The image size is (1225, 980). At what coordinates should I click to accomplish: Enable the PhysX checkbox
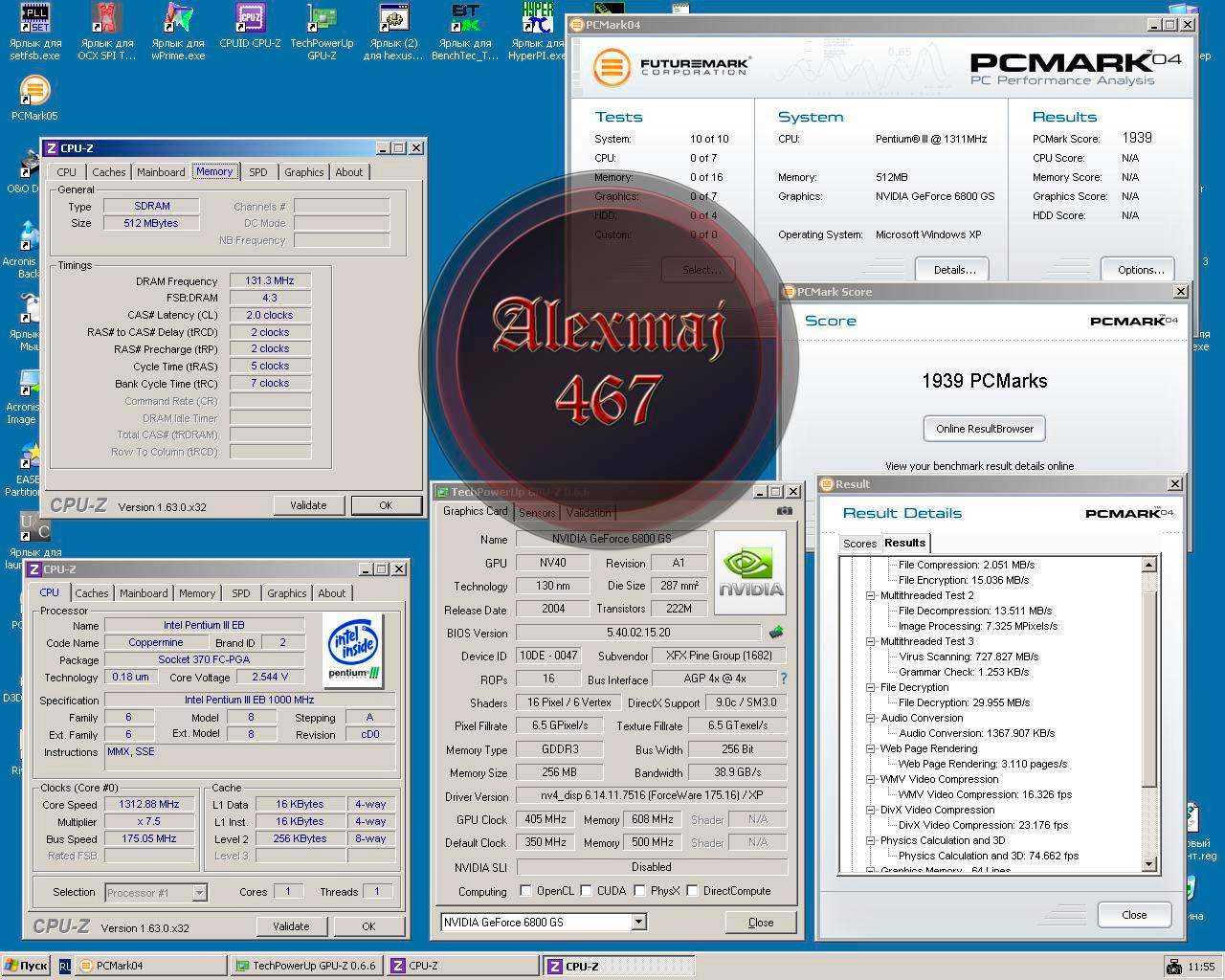[639, 891]
